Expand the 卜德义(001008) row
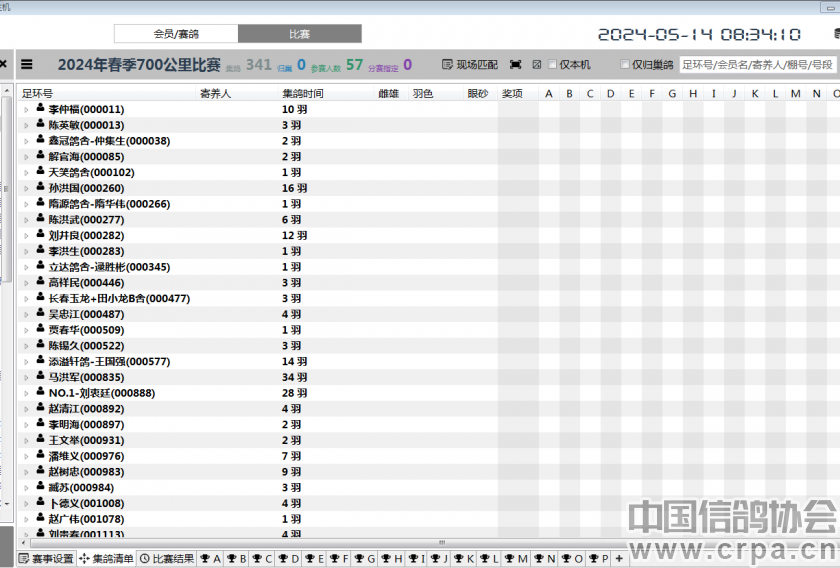Screen dimensions: 840x568 pyautogui.click(x=26, y=504)
